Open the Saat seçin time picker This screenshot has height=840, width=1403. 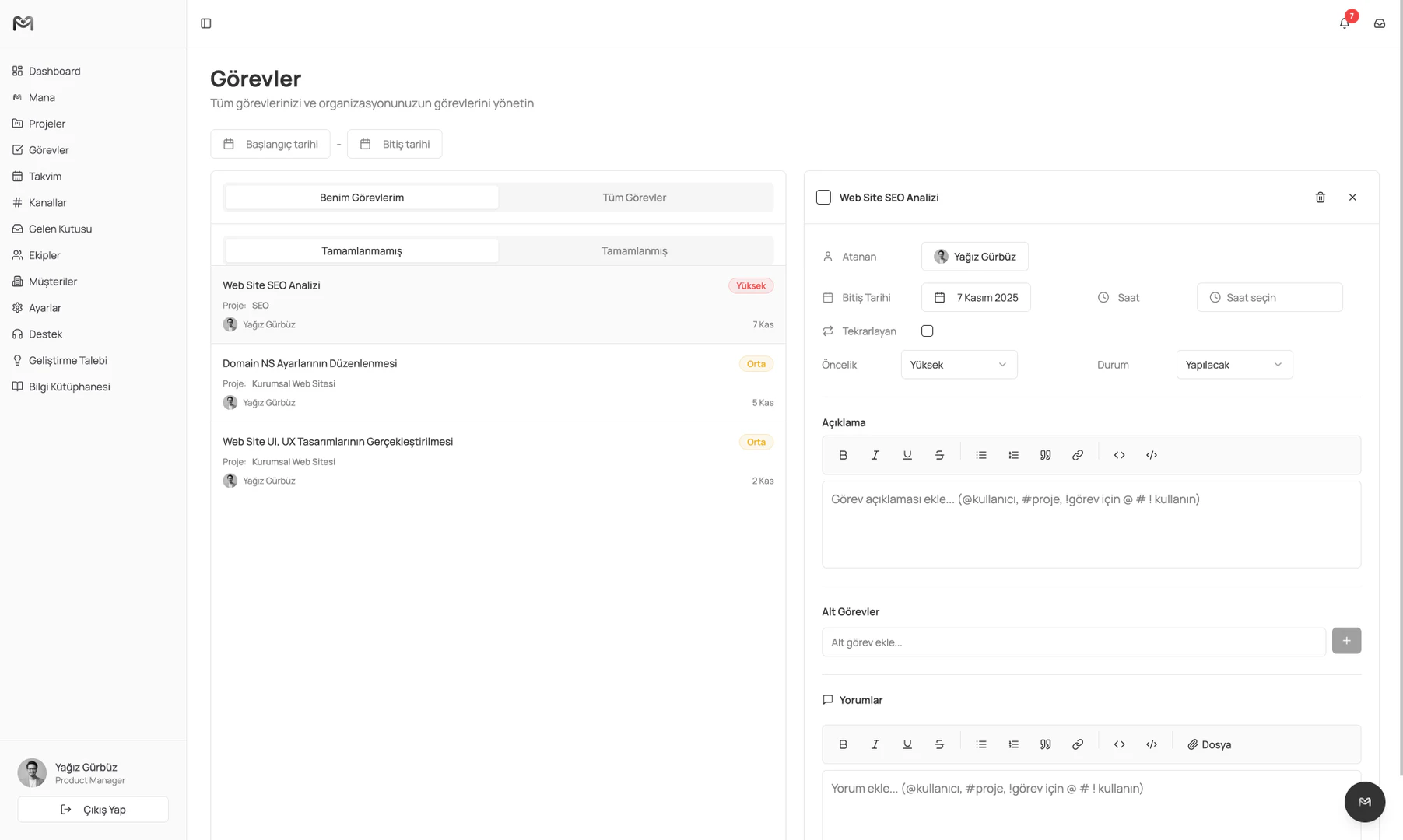(x=1269, y=297)
